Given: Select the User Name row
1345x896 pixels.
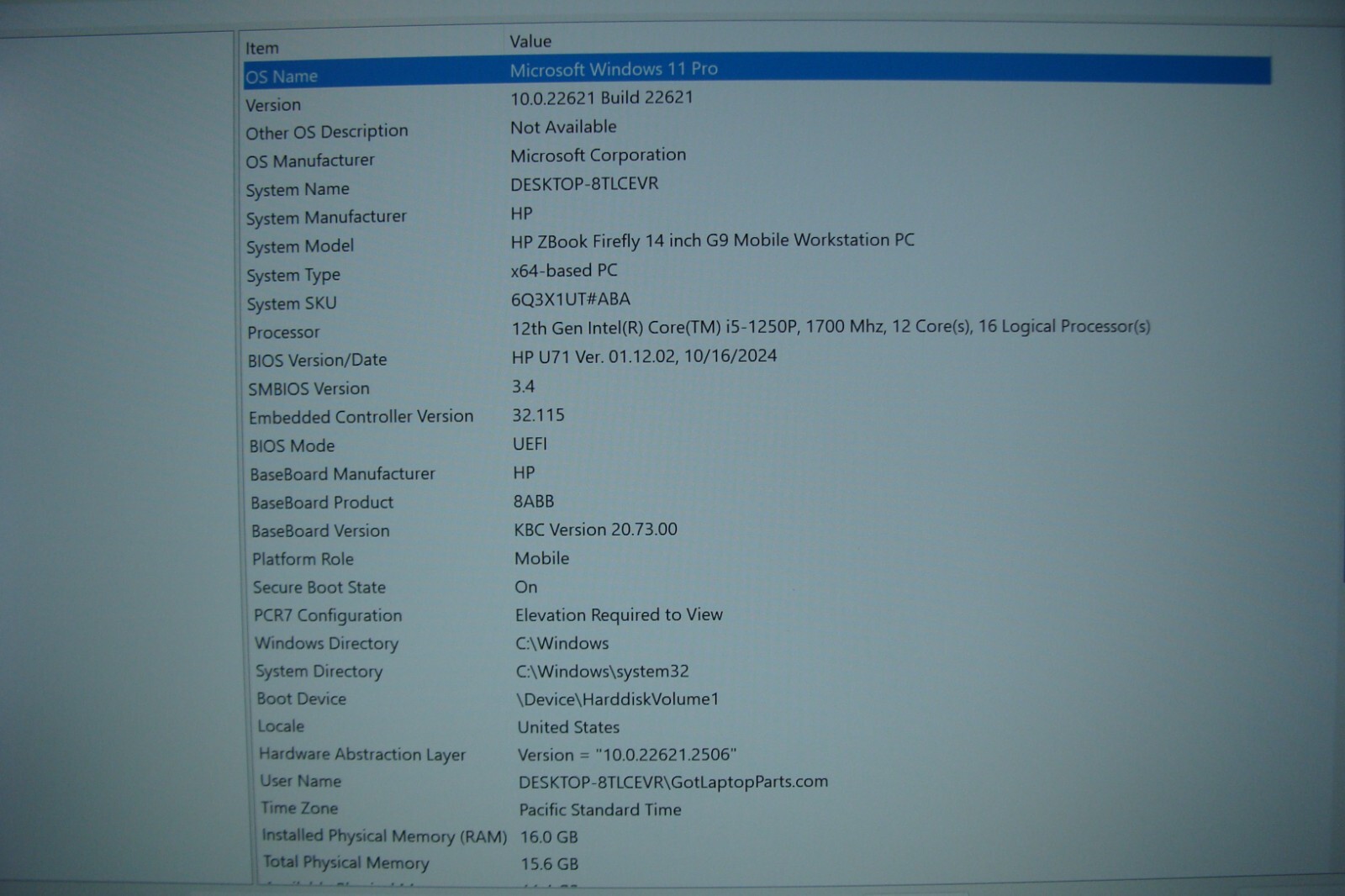Looking at the screenshot, I should pyautogui.click(x=301, y=782).
